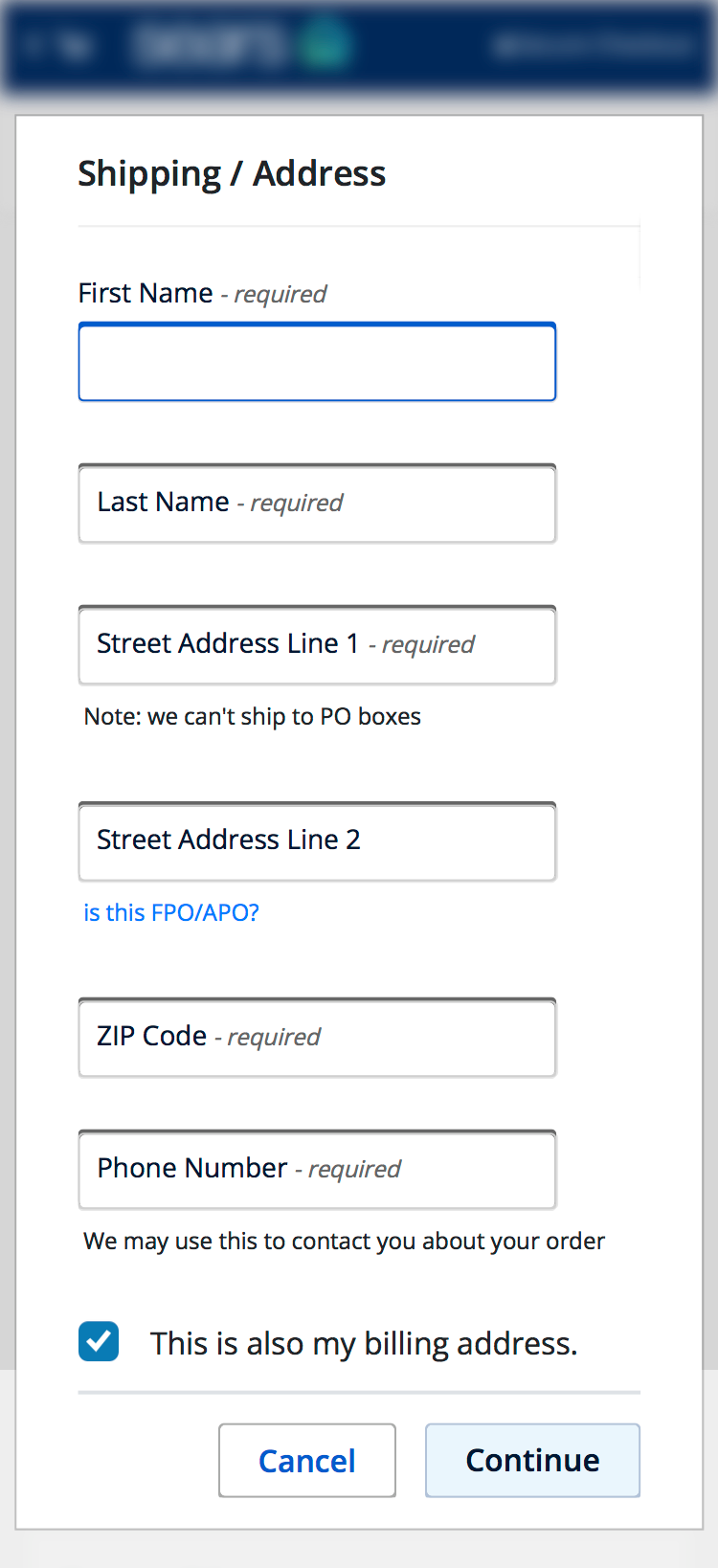The image size is (718, 1568).
Task: Click the Shipping / Address heading
Action: [232, 173]
